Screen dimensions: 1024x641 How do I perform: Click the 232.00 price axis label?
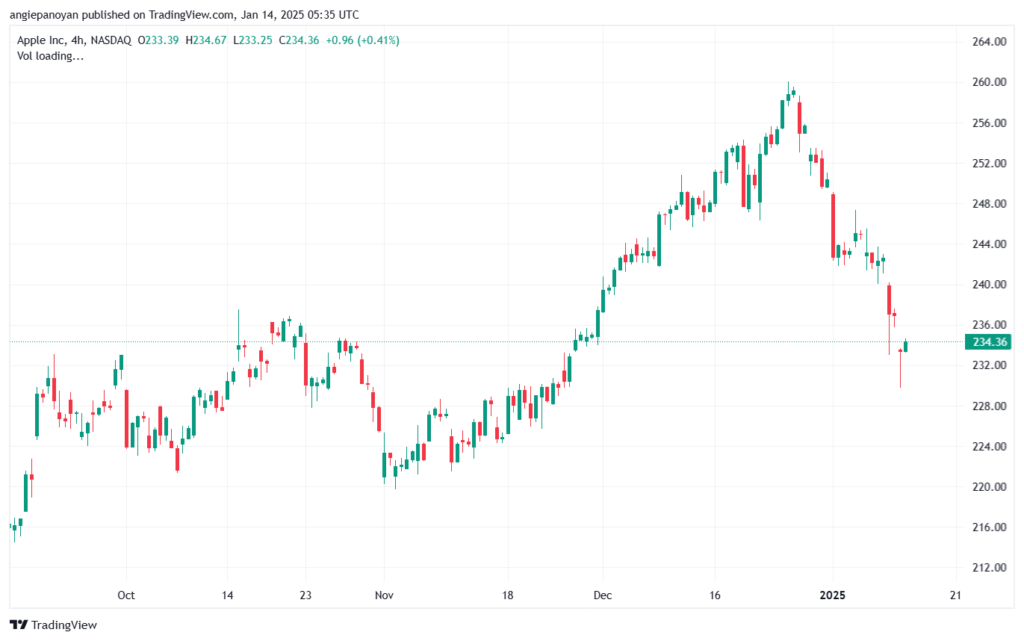[989, 366]
